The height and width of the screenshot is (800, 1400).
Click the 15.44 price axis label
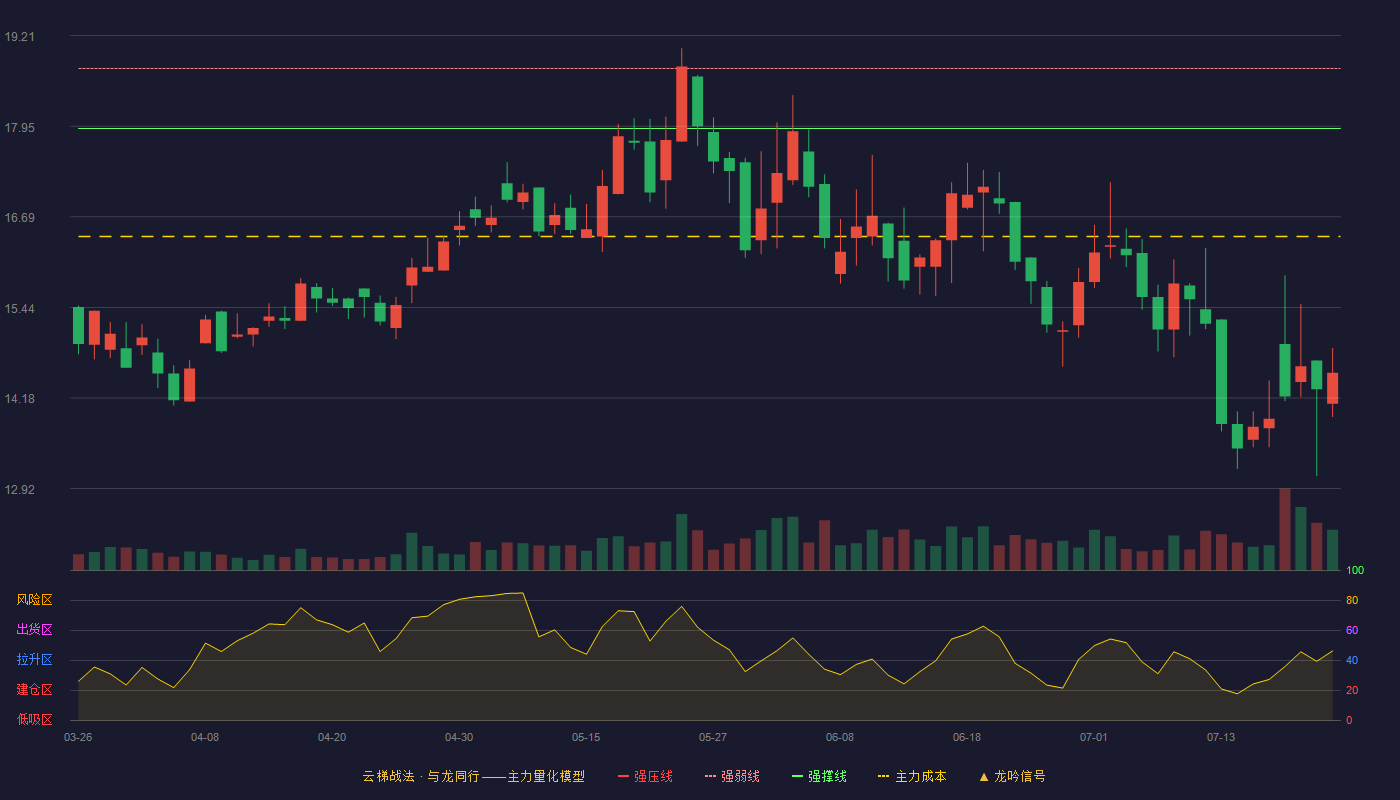[x=19, y=309]
